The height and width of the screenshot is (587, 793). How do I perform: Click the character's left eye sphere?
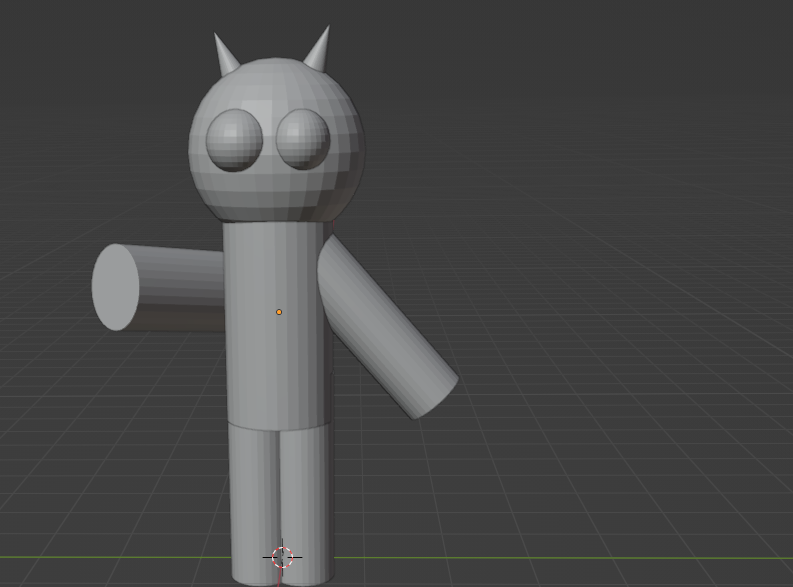(234, 140)
